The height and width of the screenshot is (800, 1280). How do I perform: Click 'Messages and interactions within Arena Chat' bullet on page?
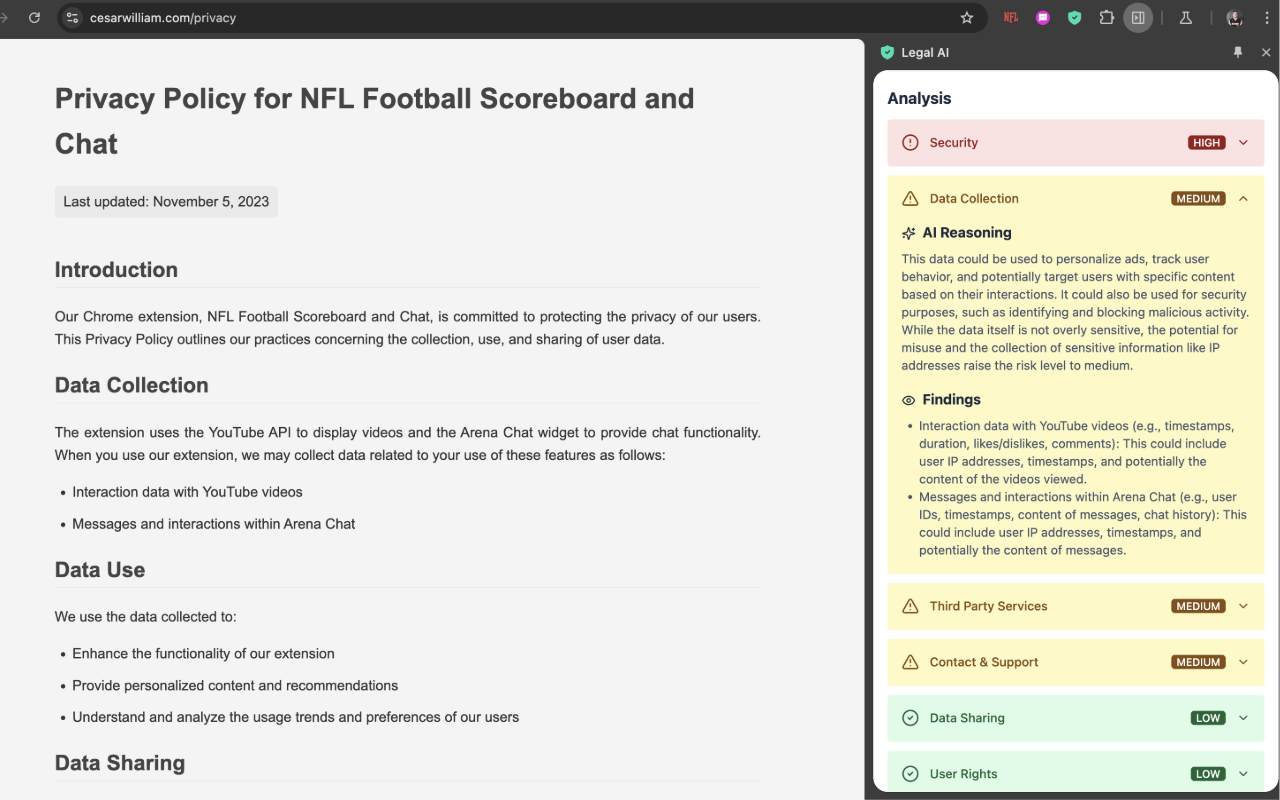(213, 524)
